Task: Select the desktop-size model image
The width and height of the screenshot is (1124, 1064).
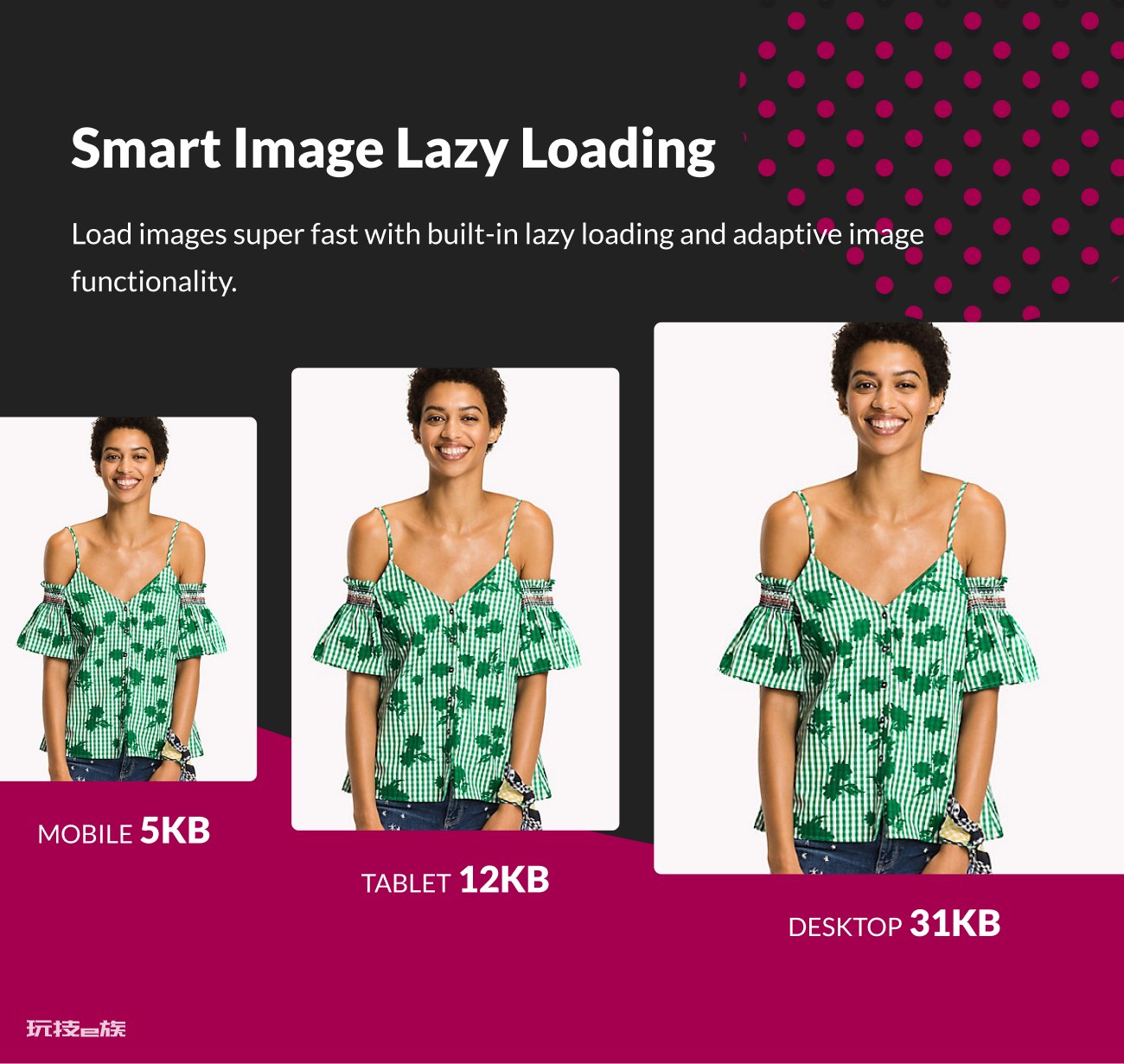Action: [889, 598]
